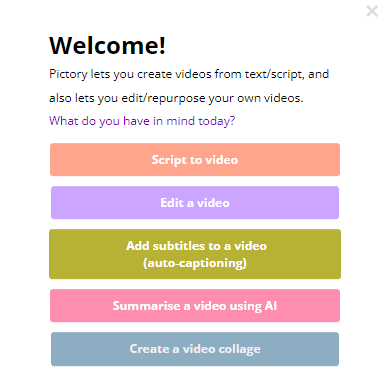This screenshot has width=391, height=379.
Task: Choose the Script to video option
Action: [195, 160]
